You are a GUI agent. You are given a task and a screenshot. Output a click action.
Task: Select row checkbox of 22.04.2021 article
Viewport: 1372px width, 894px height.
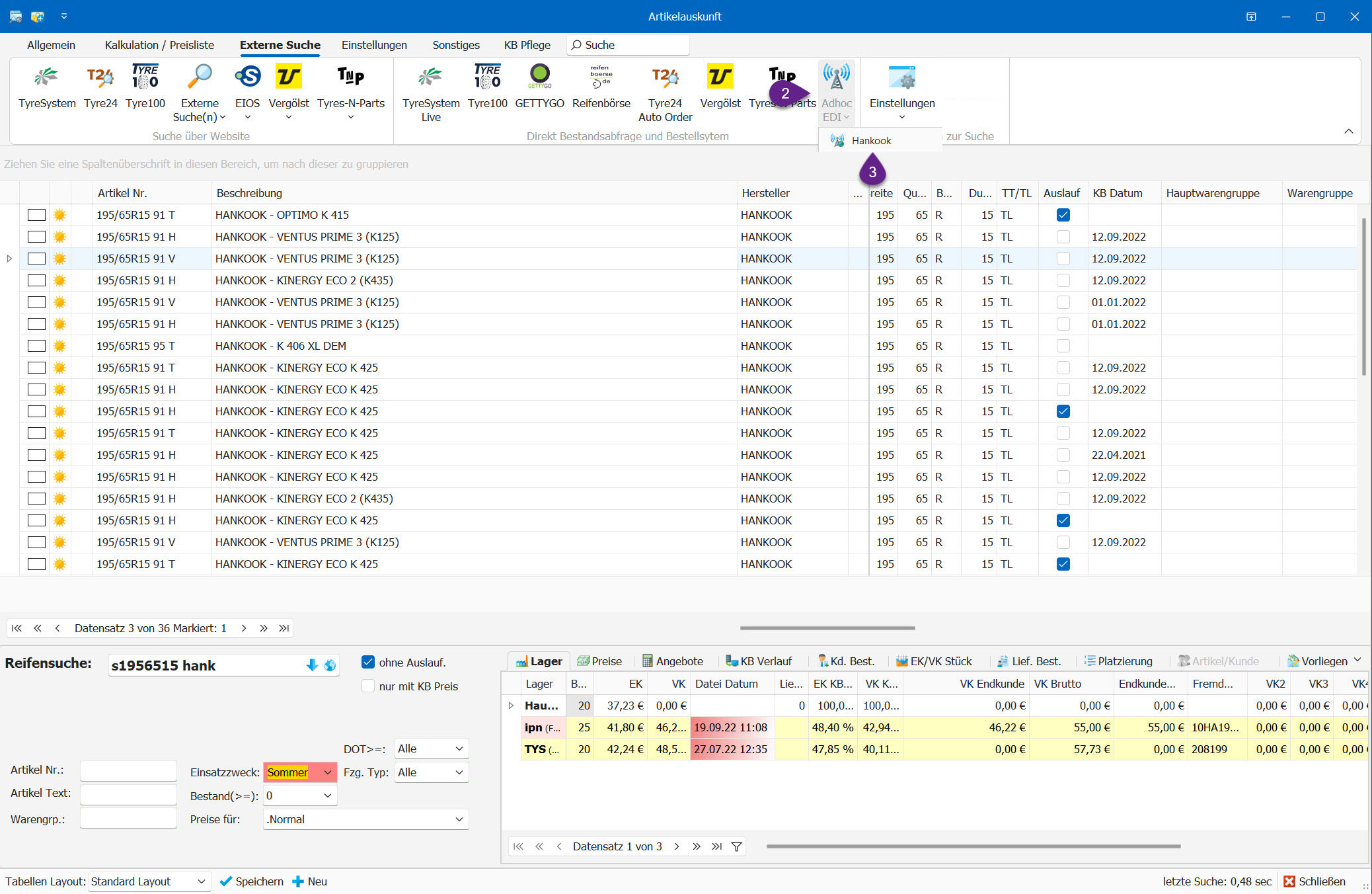click(x=36, y=455)
